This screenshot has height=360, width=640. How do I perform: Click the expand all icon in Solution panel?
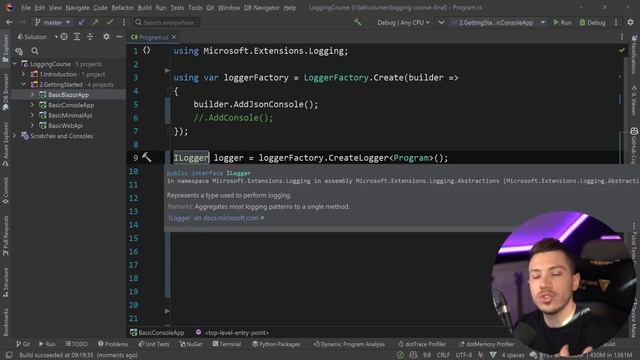coord(77,37)
